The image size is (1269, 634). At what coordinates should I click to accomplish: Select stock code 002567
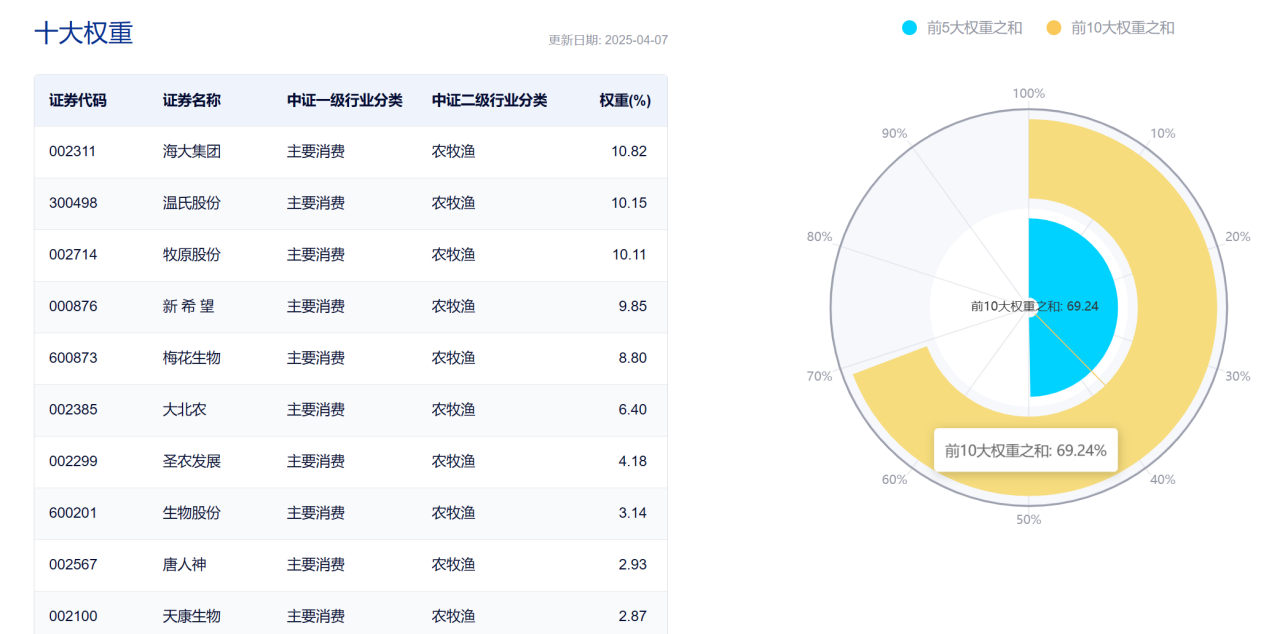[73, 564]
